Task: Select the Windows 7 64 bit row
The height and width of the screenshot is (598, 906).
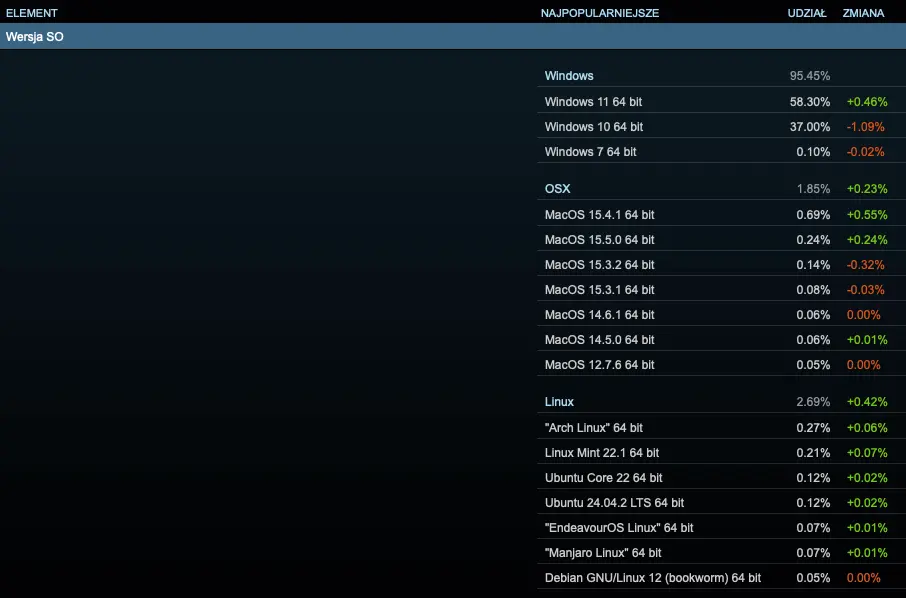Action: (x=722, y=151)
